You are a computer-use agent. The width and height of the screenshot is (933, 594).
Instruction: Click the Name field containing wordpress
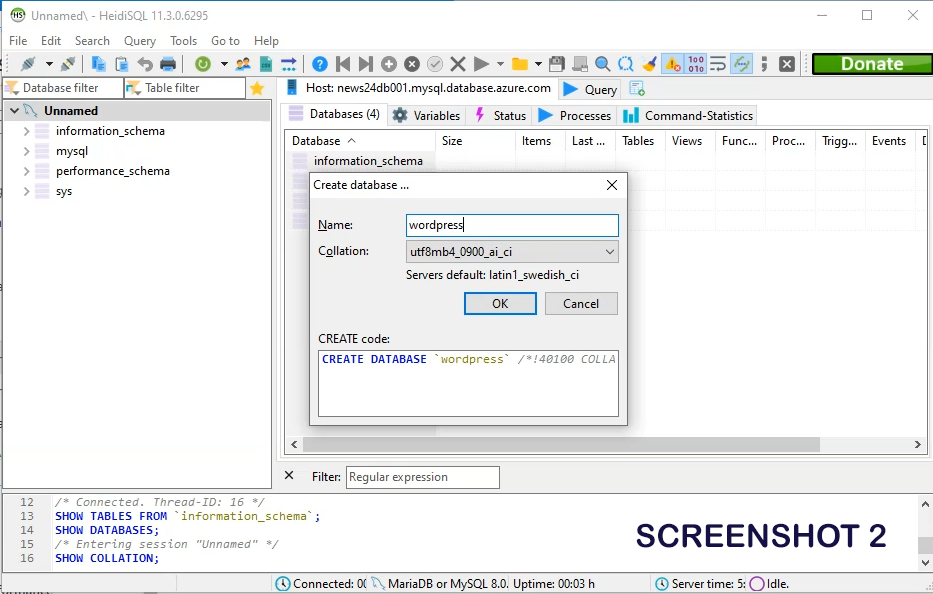[x=512, y=225]
